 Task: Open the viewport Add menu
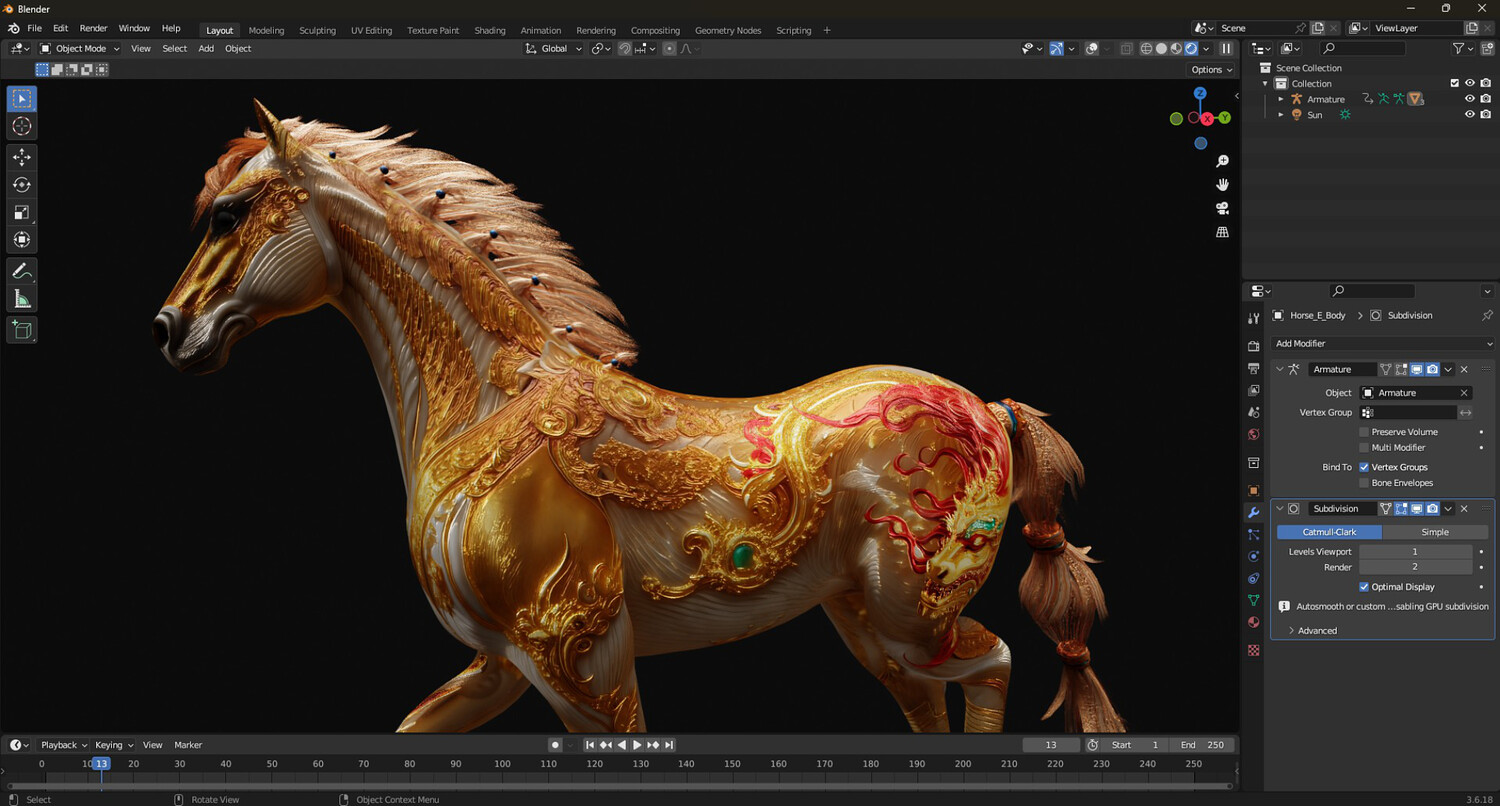pyautogui.click(x=206, y=48)
